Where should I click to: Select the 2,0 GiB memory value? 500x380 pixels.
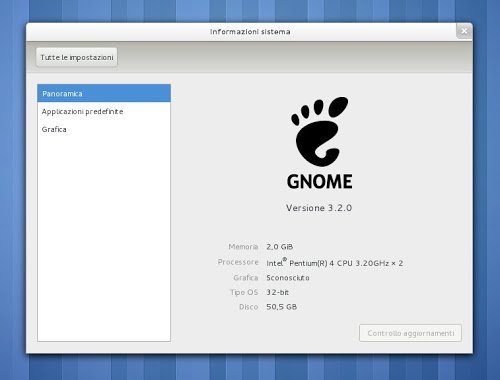280,247
